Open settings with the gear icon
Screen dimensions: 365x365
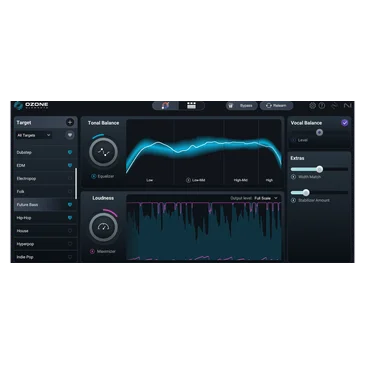(312, 106)
